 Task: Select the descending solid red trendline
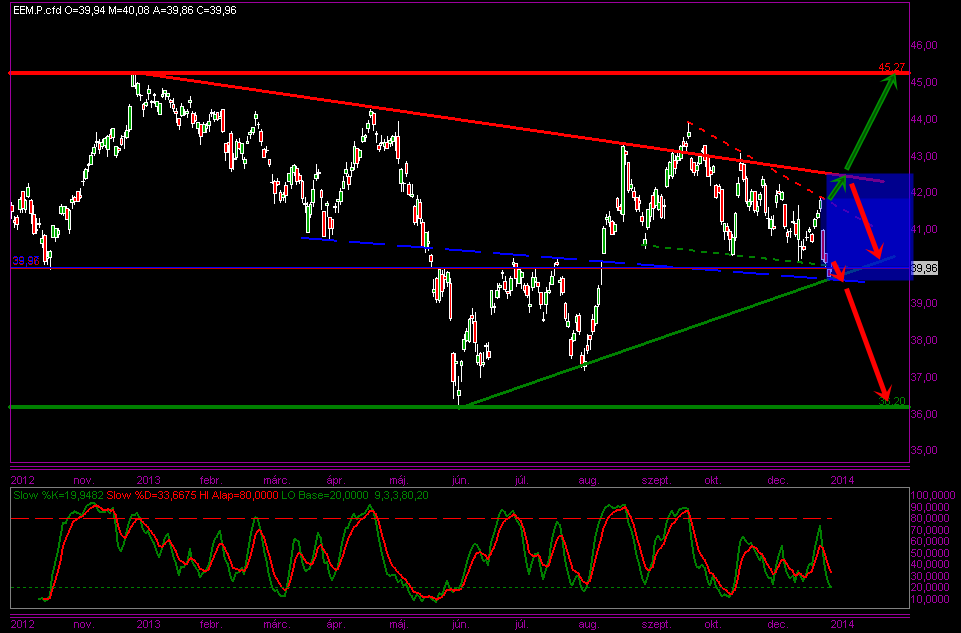(x=500, y=124)
